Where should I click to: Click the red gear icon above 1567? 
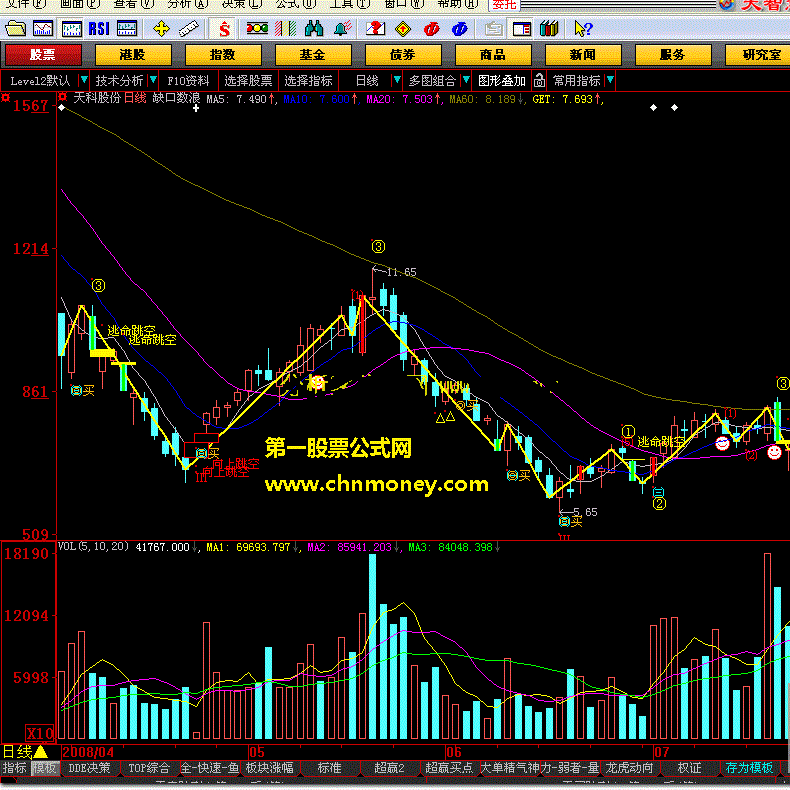6,97
